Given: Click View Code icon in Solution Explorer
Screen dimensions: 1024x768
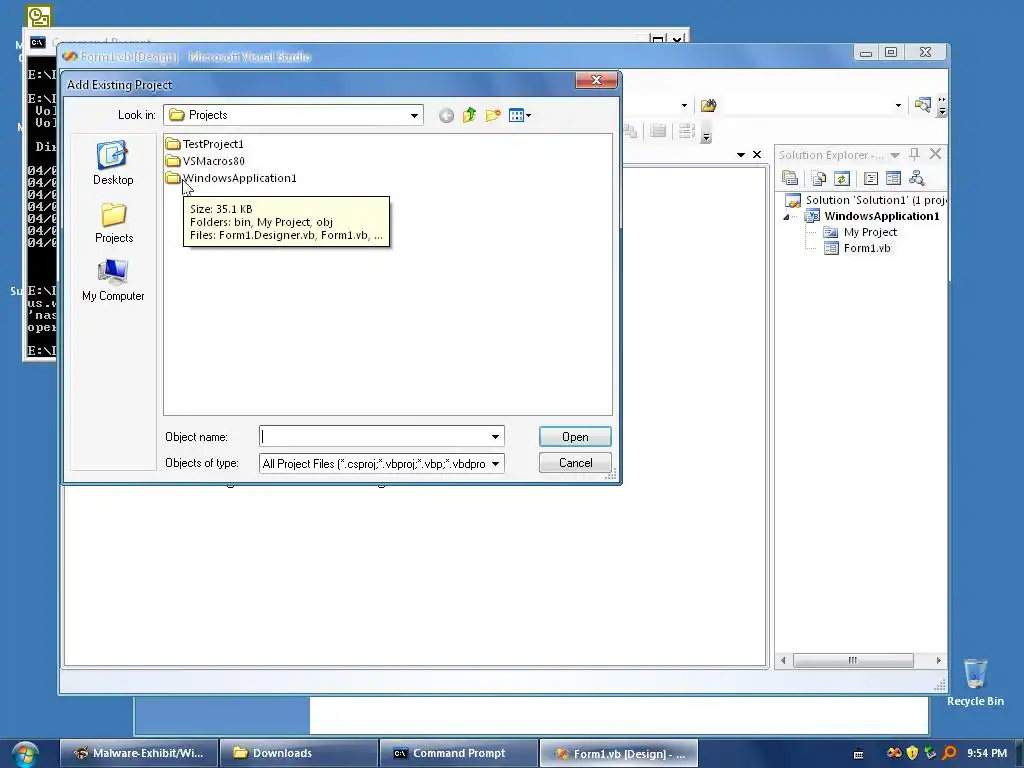Looking at the screenshot, I should coord(871,178).
